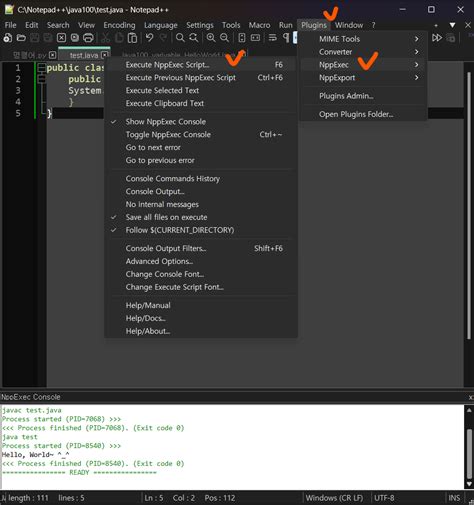
Task: Open the Tools menu
Action: 231,25
